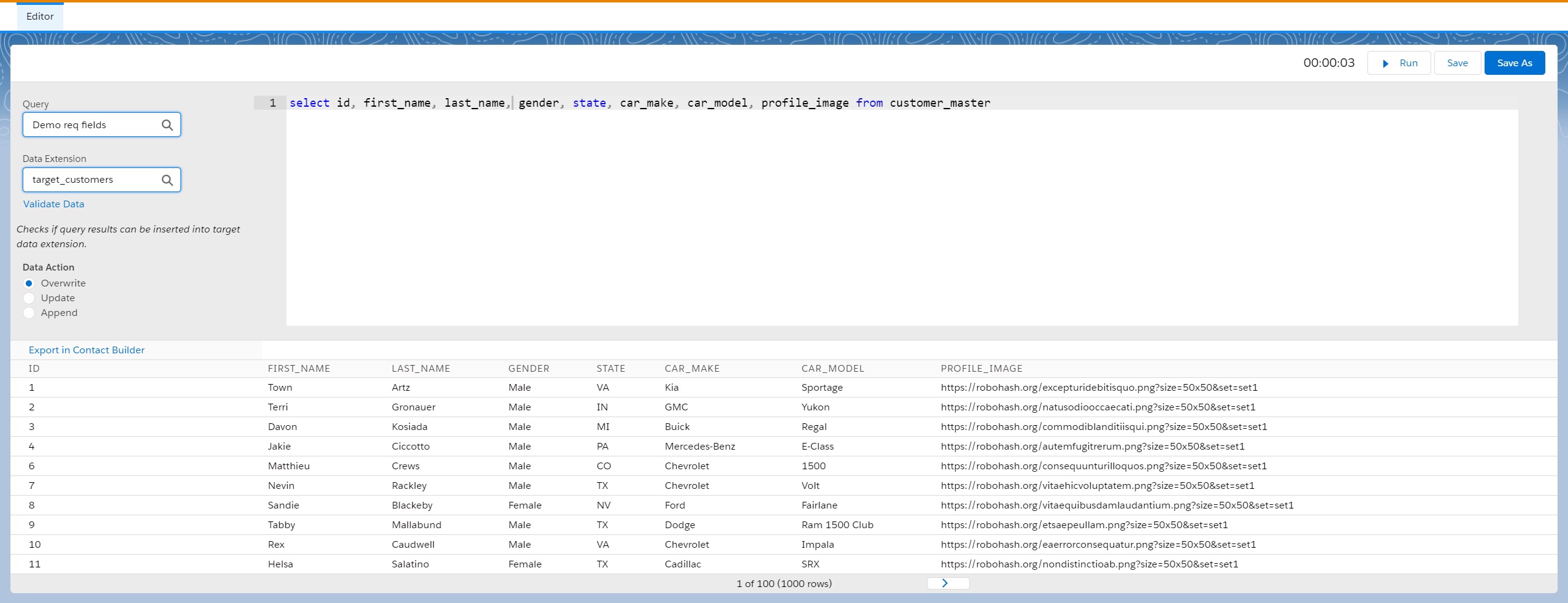Click the Validate Data link
This screenshot has height=603, width=1568.
pyautogui.click(x=53, y=204)
